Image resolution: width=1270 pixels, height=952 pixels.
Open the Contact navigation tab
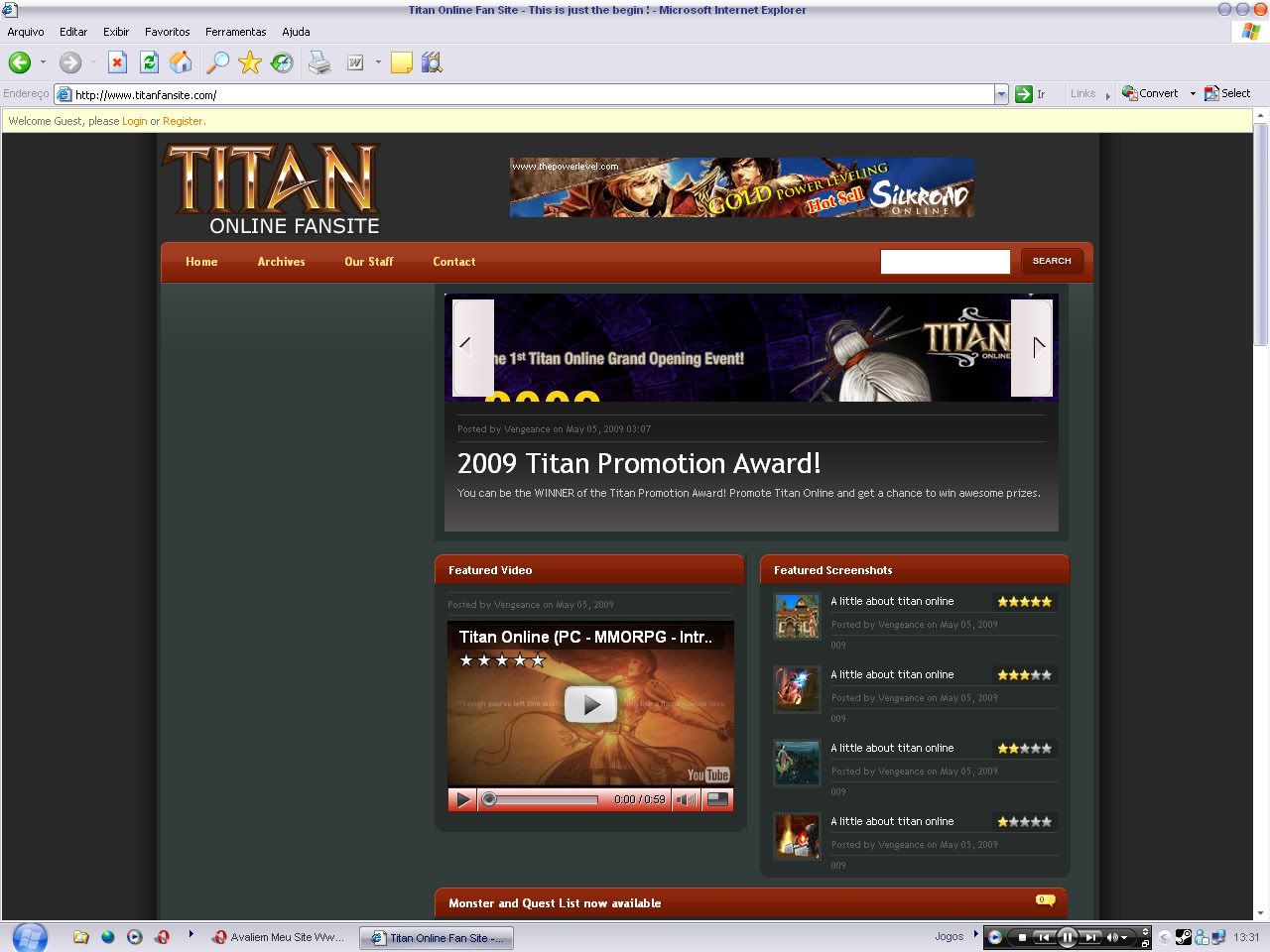(454, 262)
